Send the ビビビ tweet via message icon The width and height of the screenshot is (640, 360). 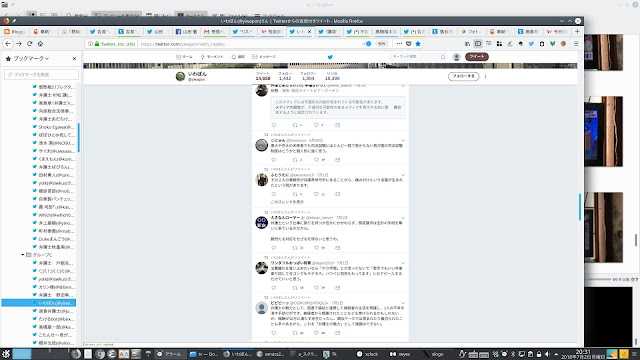338,333
